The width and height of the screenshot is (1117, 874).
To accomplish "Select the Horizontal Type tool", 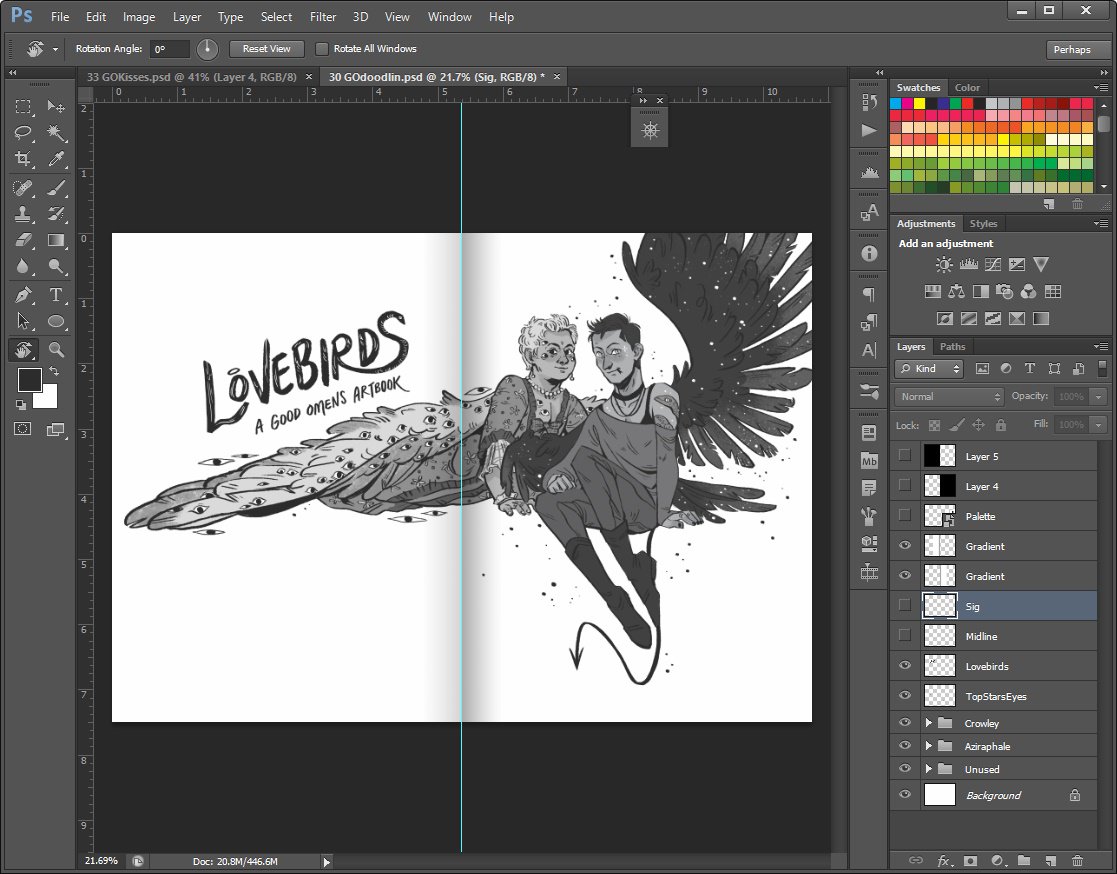I will pos(56,295).
